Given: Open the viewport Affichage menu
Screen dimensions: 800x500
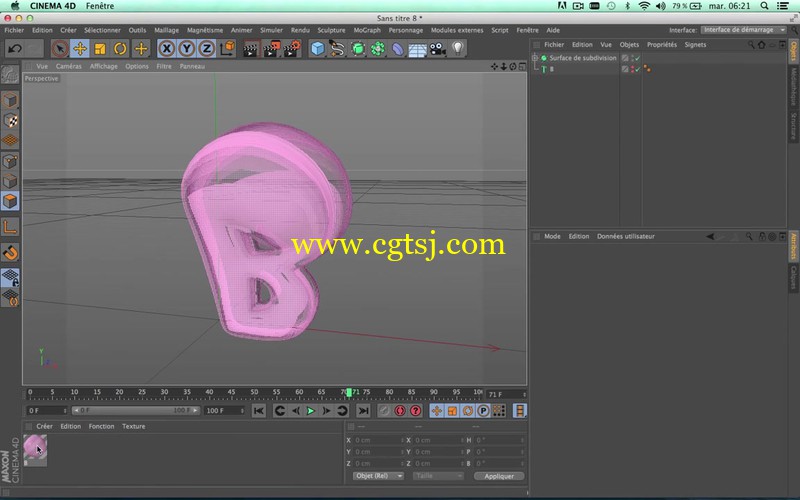Looking at the screenshot, I should [x=104, y=66].
